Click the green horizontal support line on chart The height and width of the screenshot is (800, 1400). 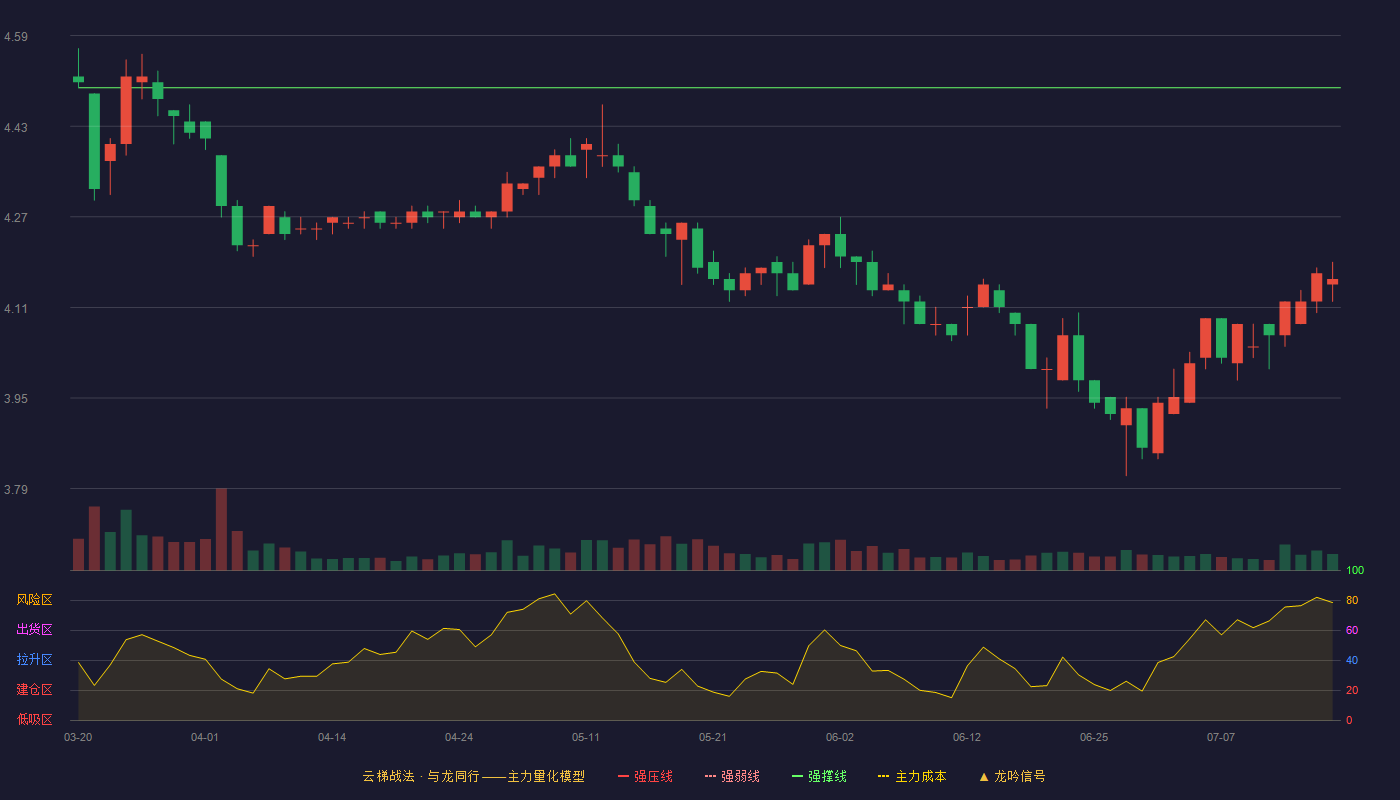click(709, 88)
